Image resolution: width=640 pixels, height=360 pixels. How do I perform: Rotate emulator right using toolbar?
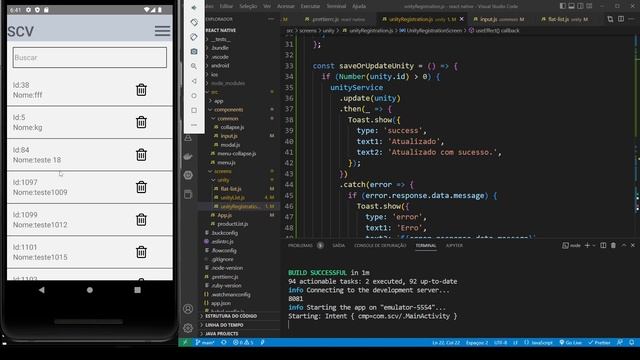[x=194, y=37]
